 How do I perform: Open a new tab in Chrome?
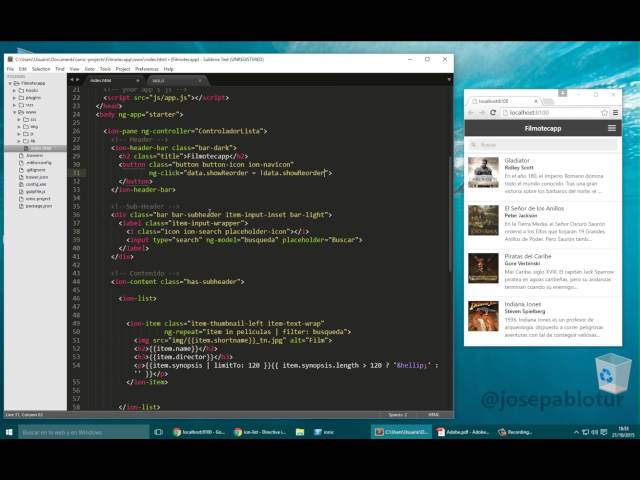[549, 101]
